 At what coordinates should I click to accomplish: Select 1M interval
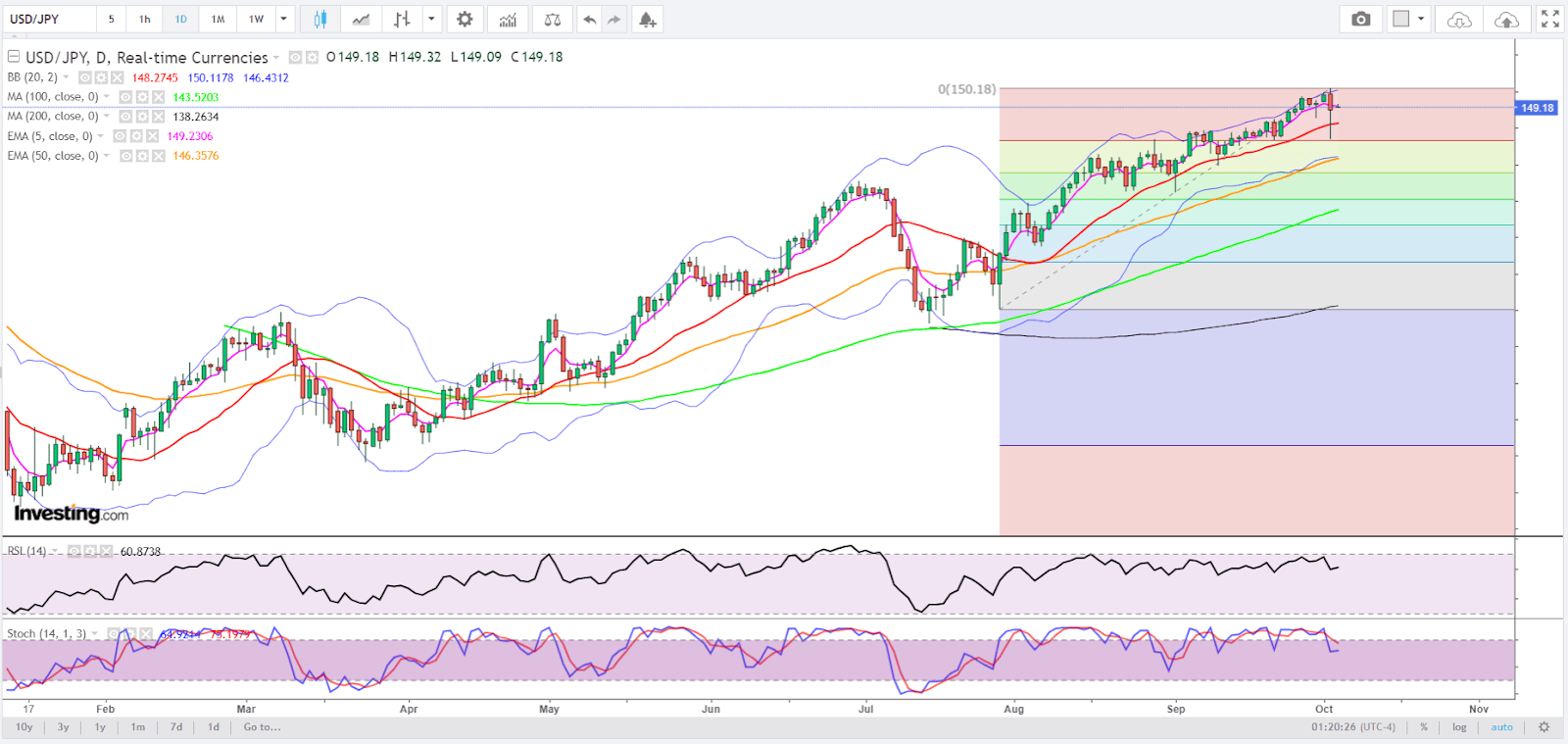[218, 19]
